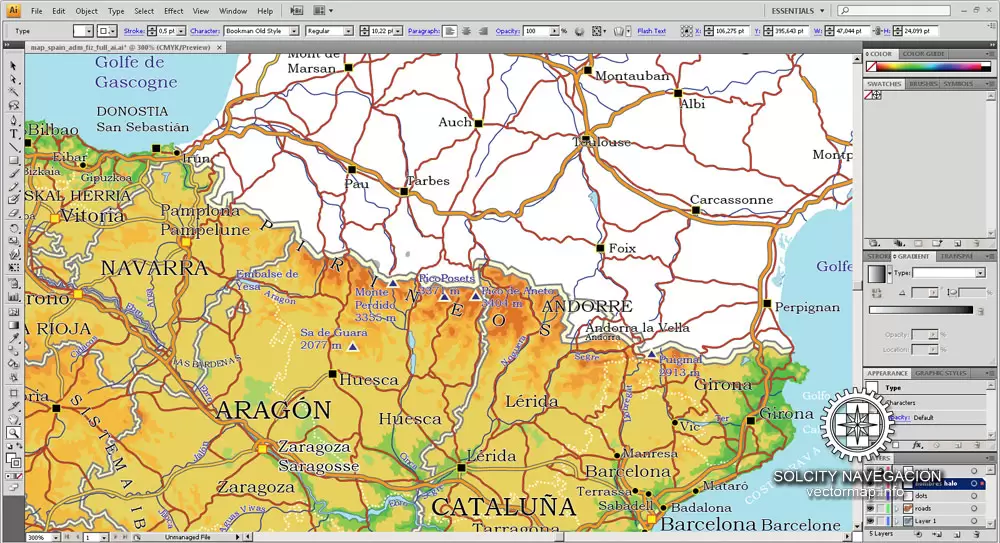
Task: Select the Gradient tool in toolbar
Action: pos(13,324)
